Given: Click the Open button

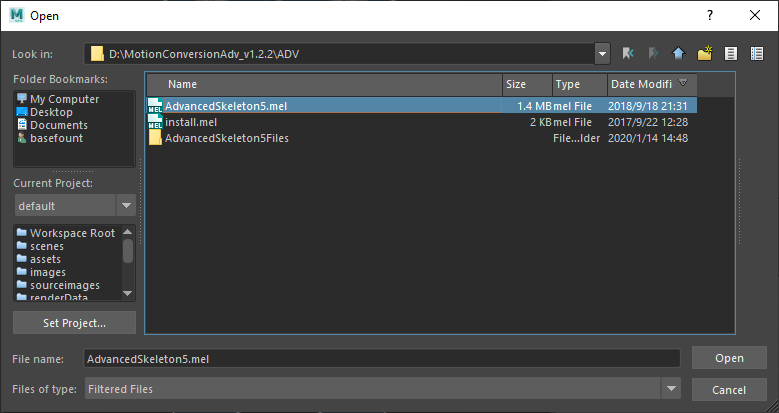Looking at the screenshot, I should pyautogui.click(x=729, y=358).
